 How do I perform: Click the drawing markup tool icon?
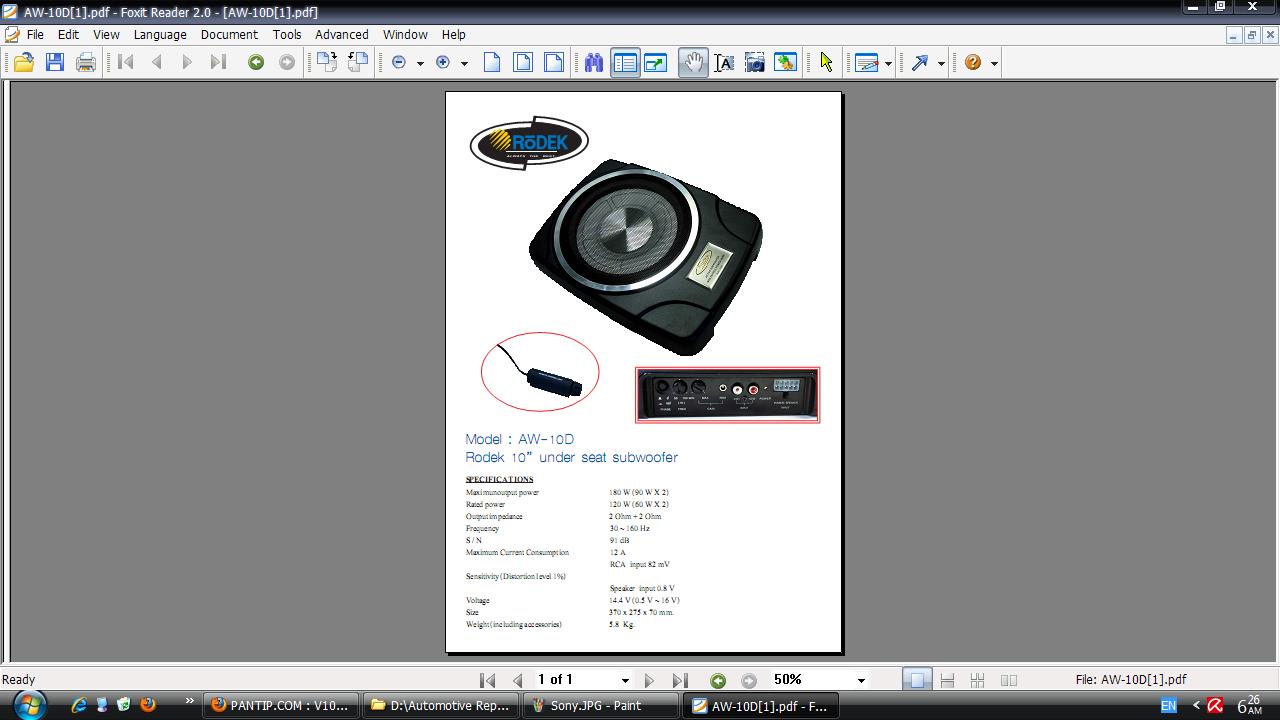[x=867, y=63]
